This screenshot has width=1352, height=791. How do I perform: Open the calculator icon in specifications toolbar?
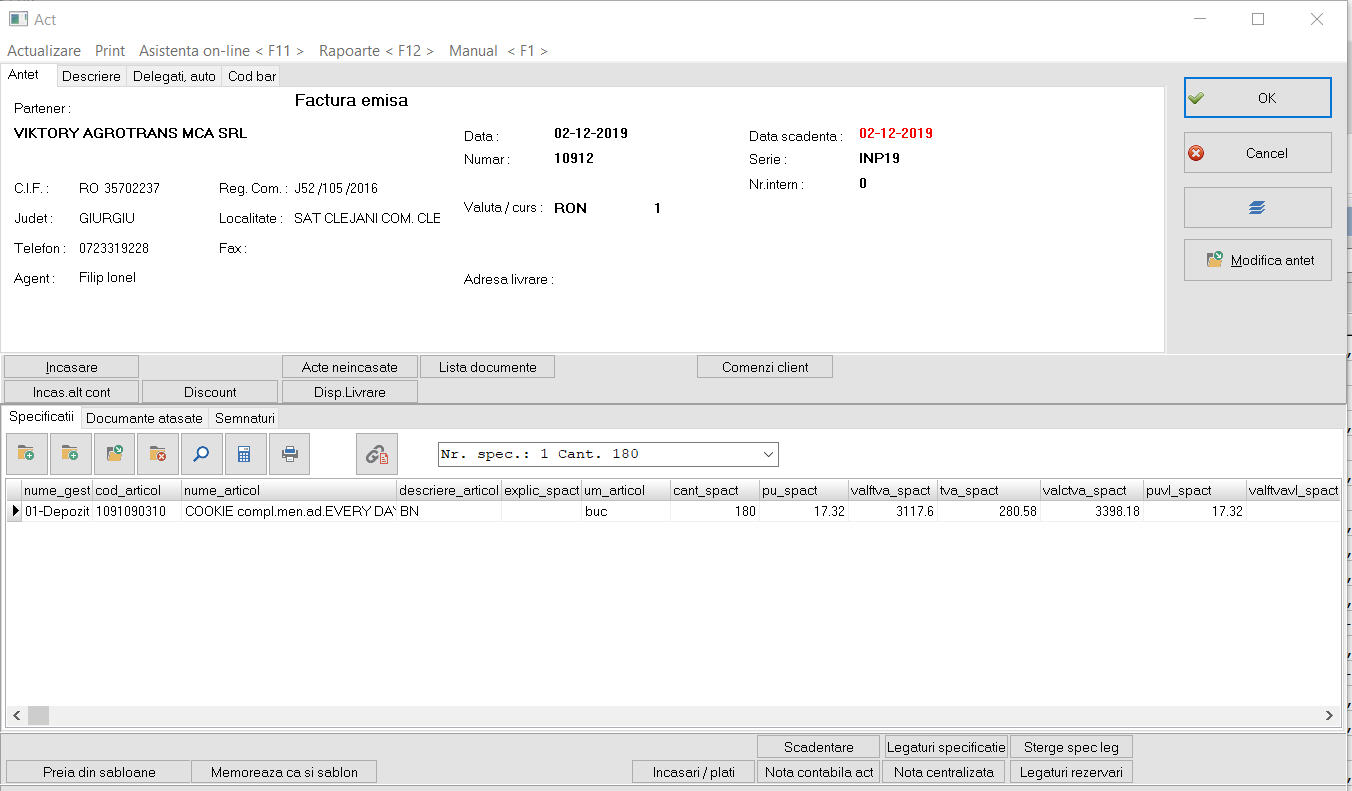click(x=245, y=454)
